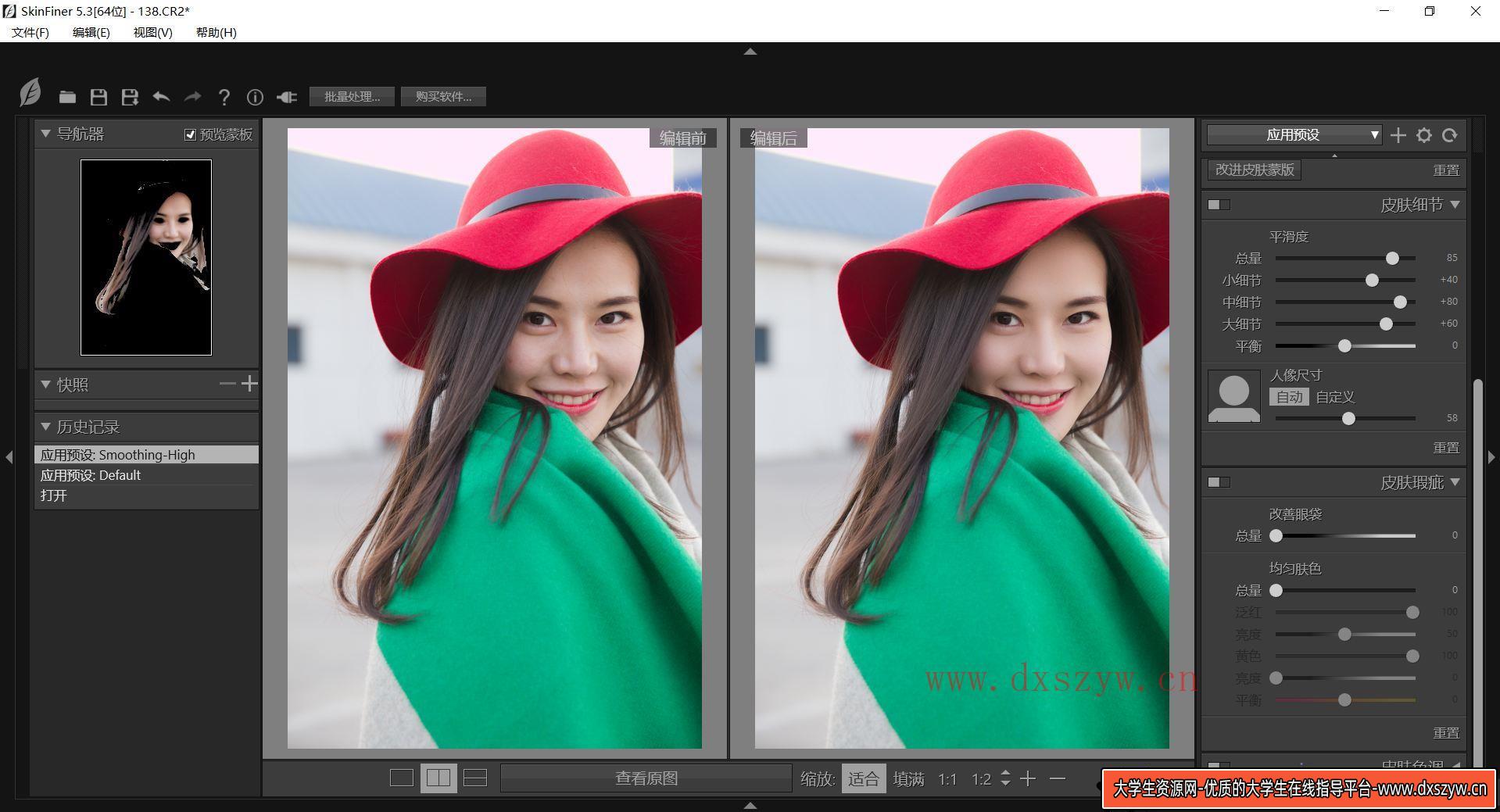Click the Save As disk icon
The height and width of the screenshot is (812, 1500).
[130, 97]
